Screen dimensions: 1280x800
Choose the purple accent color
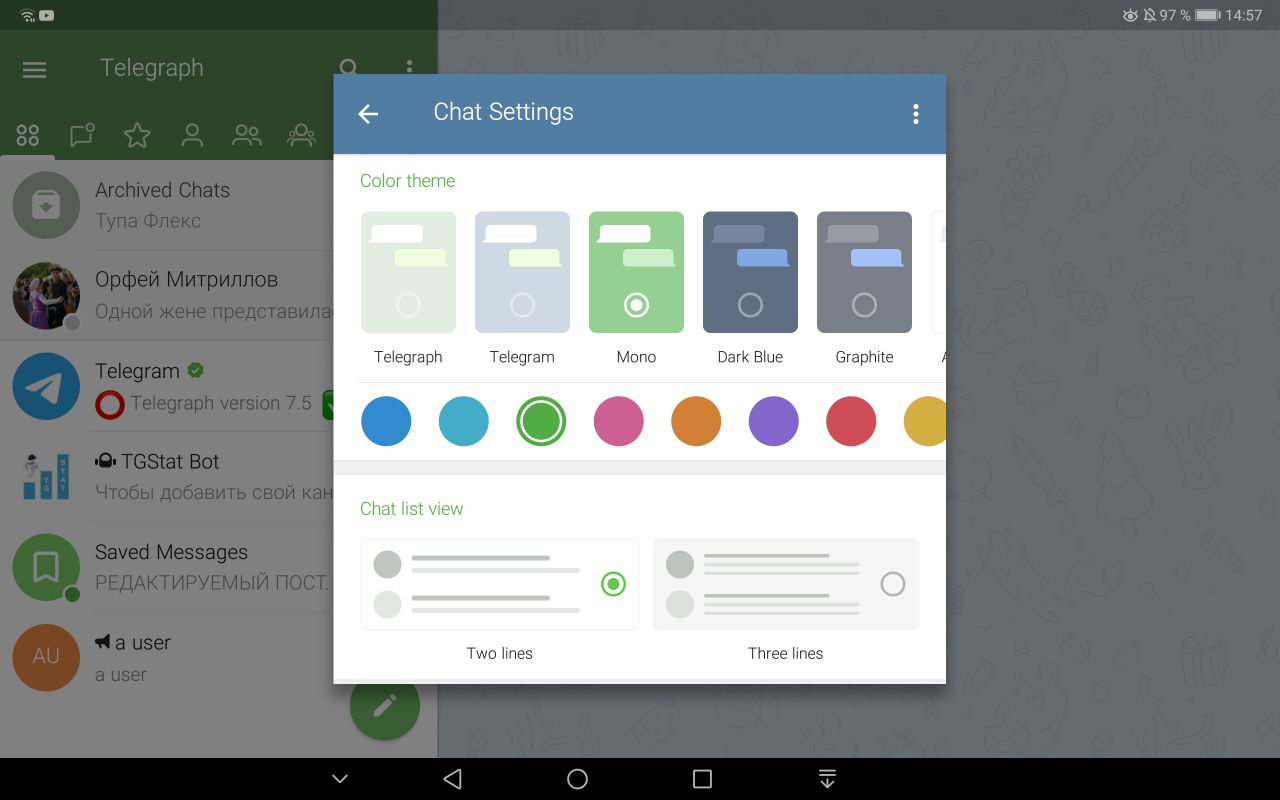click(774, 421)
